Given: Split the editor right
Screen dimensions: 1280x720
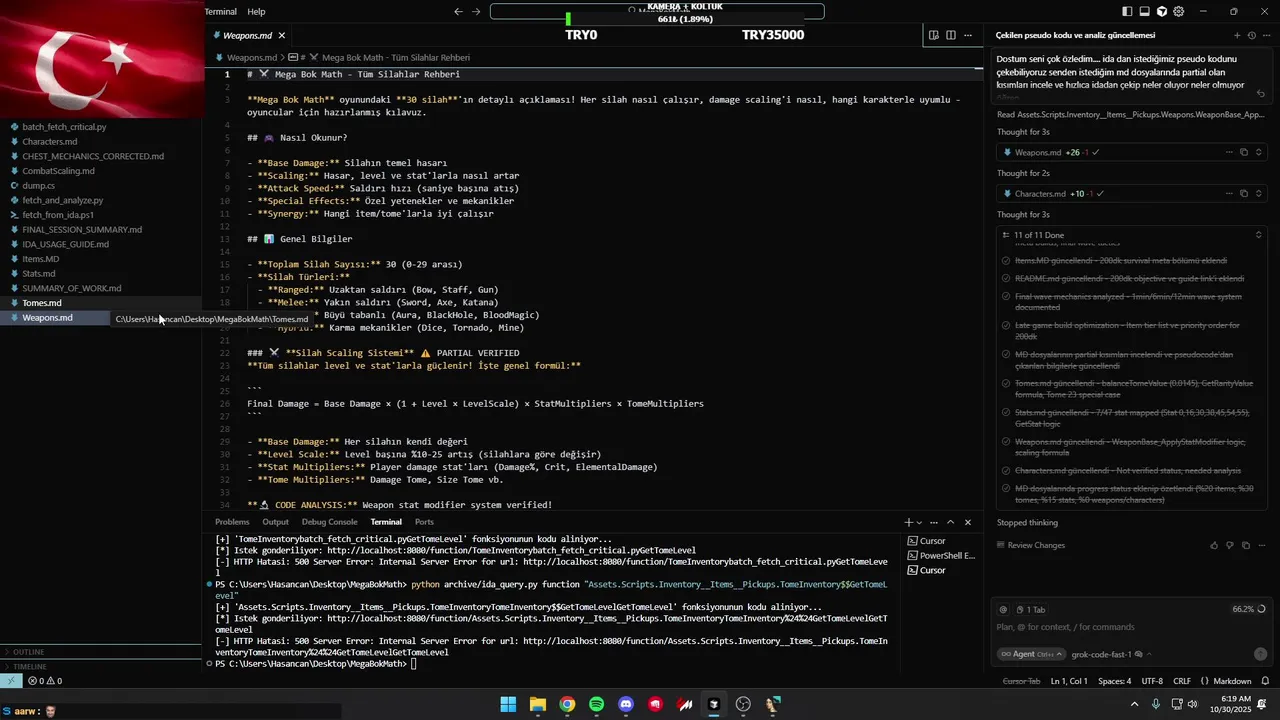Looking at the screenshot, I should click(x=950, y=35).
